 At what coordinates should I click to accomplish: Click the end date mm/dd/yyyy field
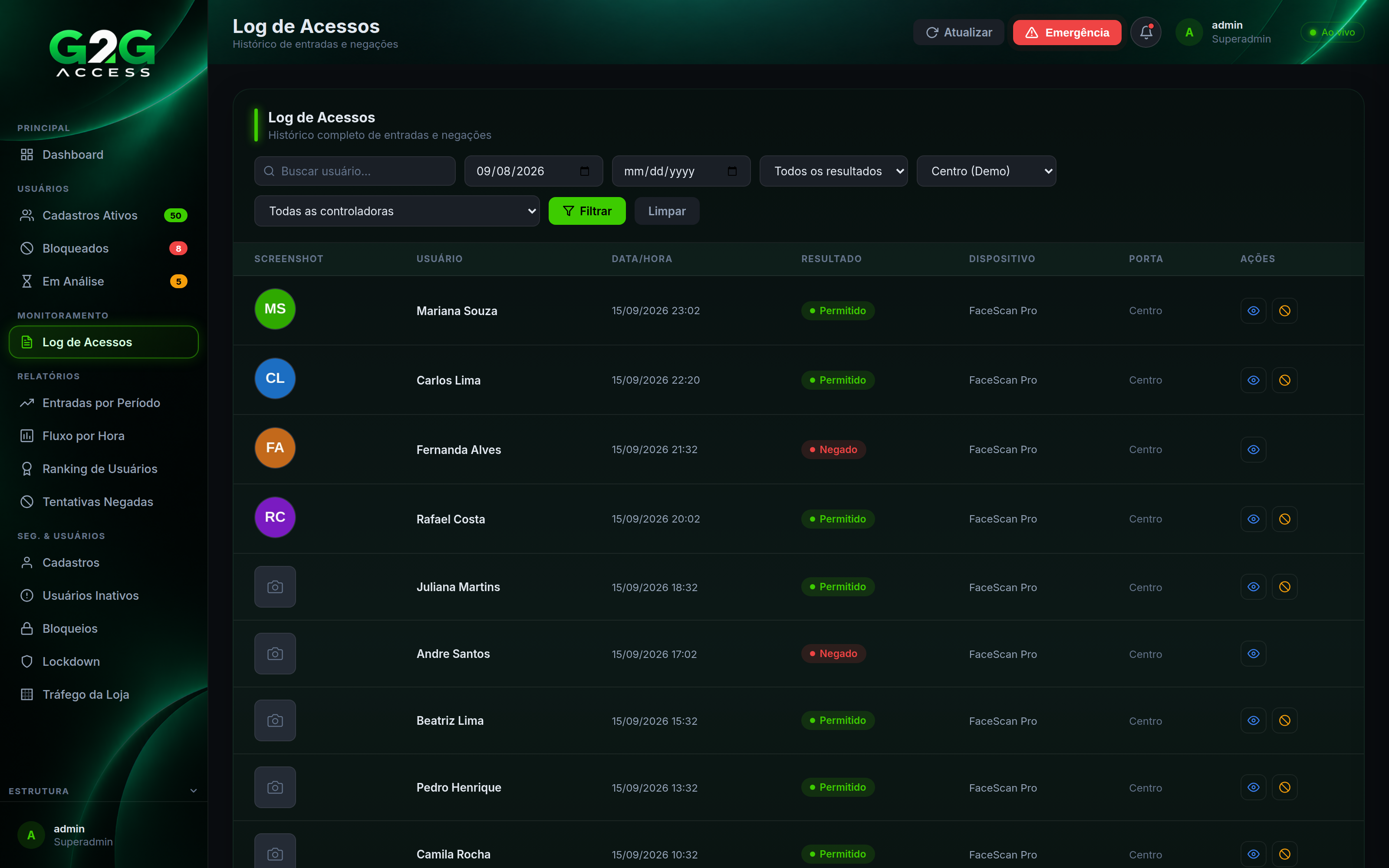coord(681,171)
